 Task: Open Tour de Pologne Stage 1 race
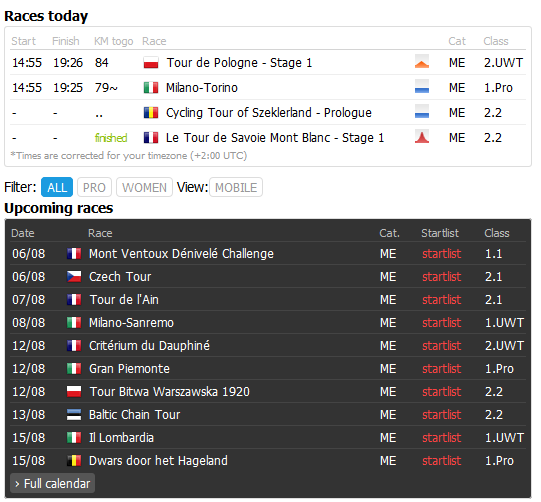pyautogui.click(x=239, y=63)
